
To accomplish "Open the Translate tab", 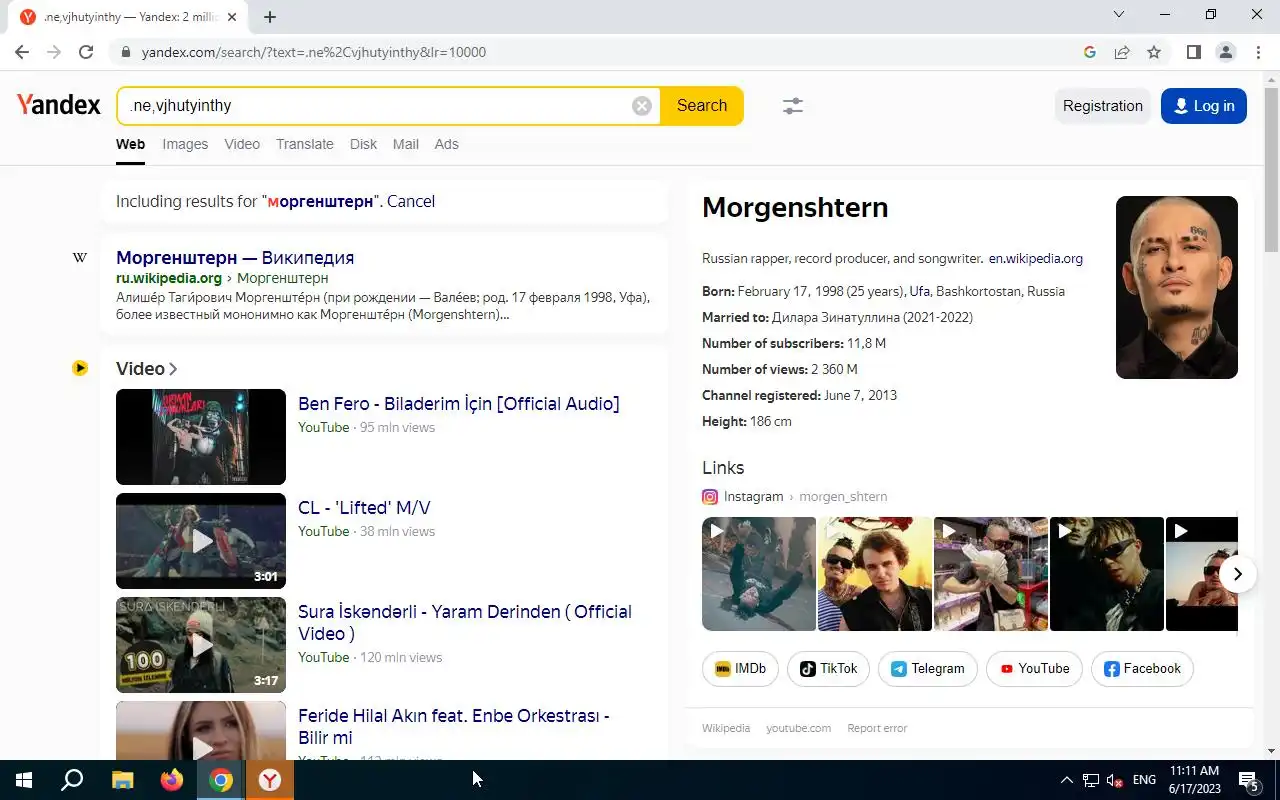I will (305, 144).
